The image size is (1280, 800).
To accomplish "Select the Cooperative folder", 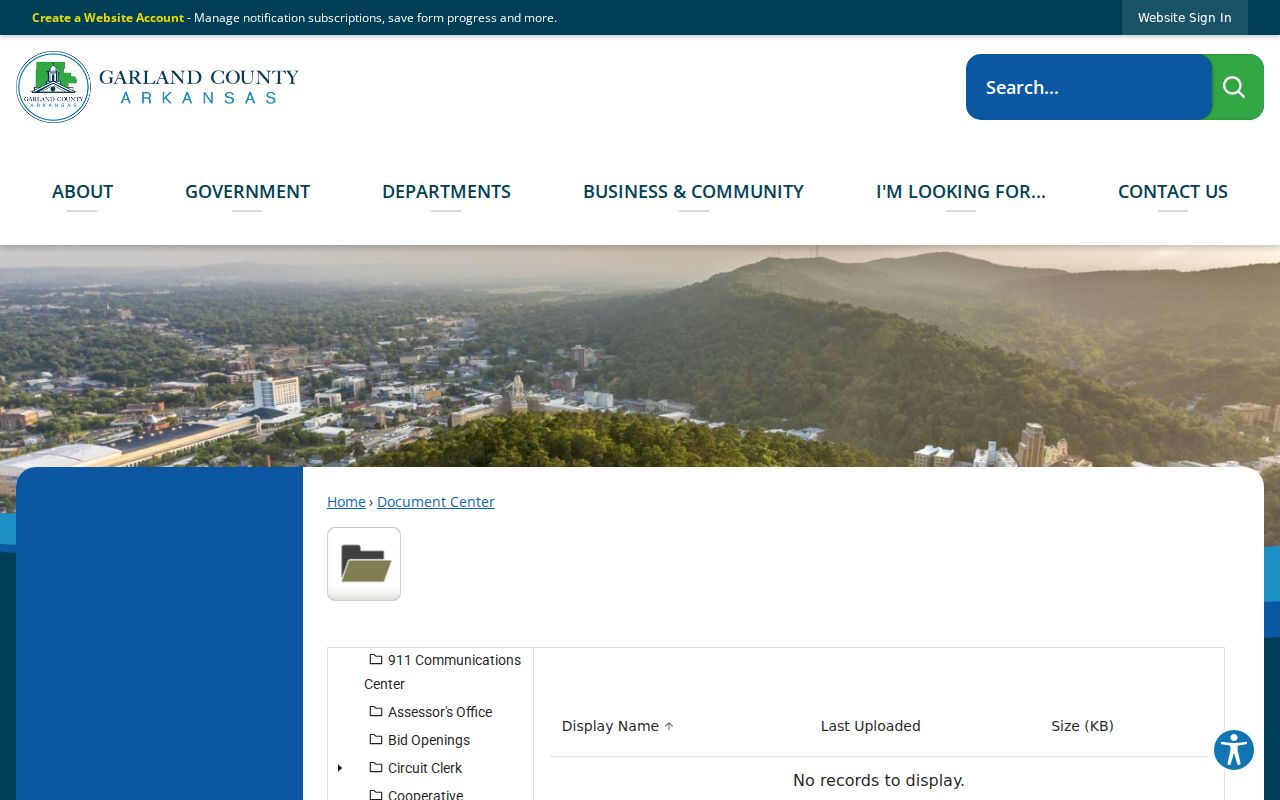I will pos(425,794).
